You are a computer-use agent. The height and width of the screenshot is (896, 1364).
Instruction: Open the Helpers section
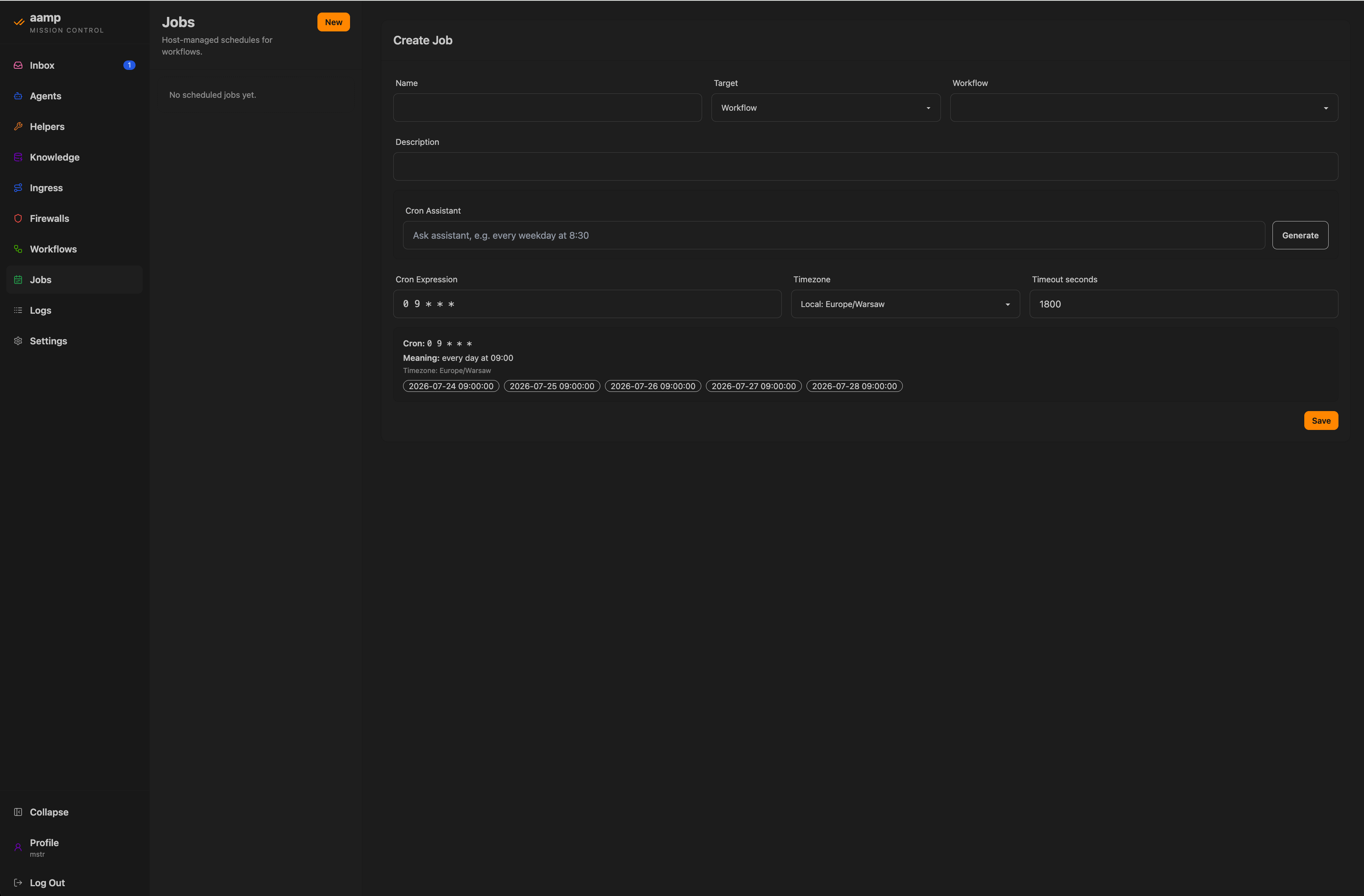click(x=75, y=126)
